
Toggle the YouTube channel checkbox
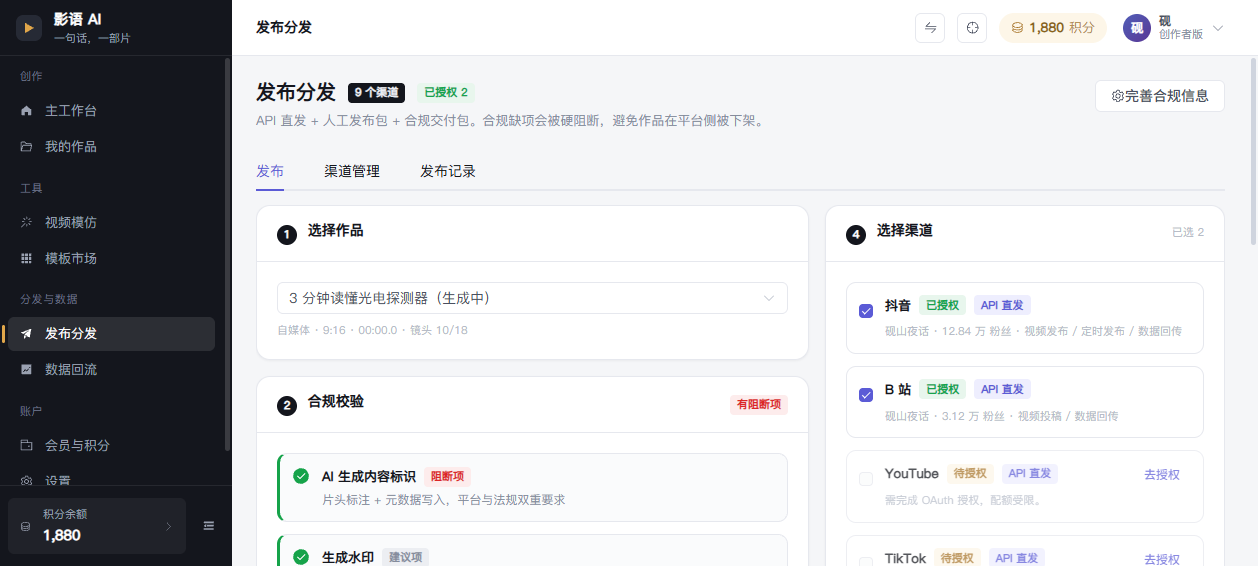(866, 479)
